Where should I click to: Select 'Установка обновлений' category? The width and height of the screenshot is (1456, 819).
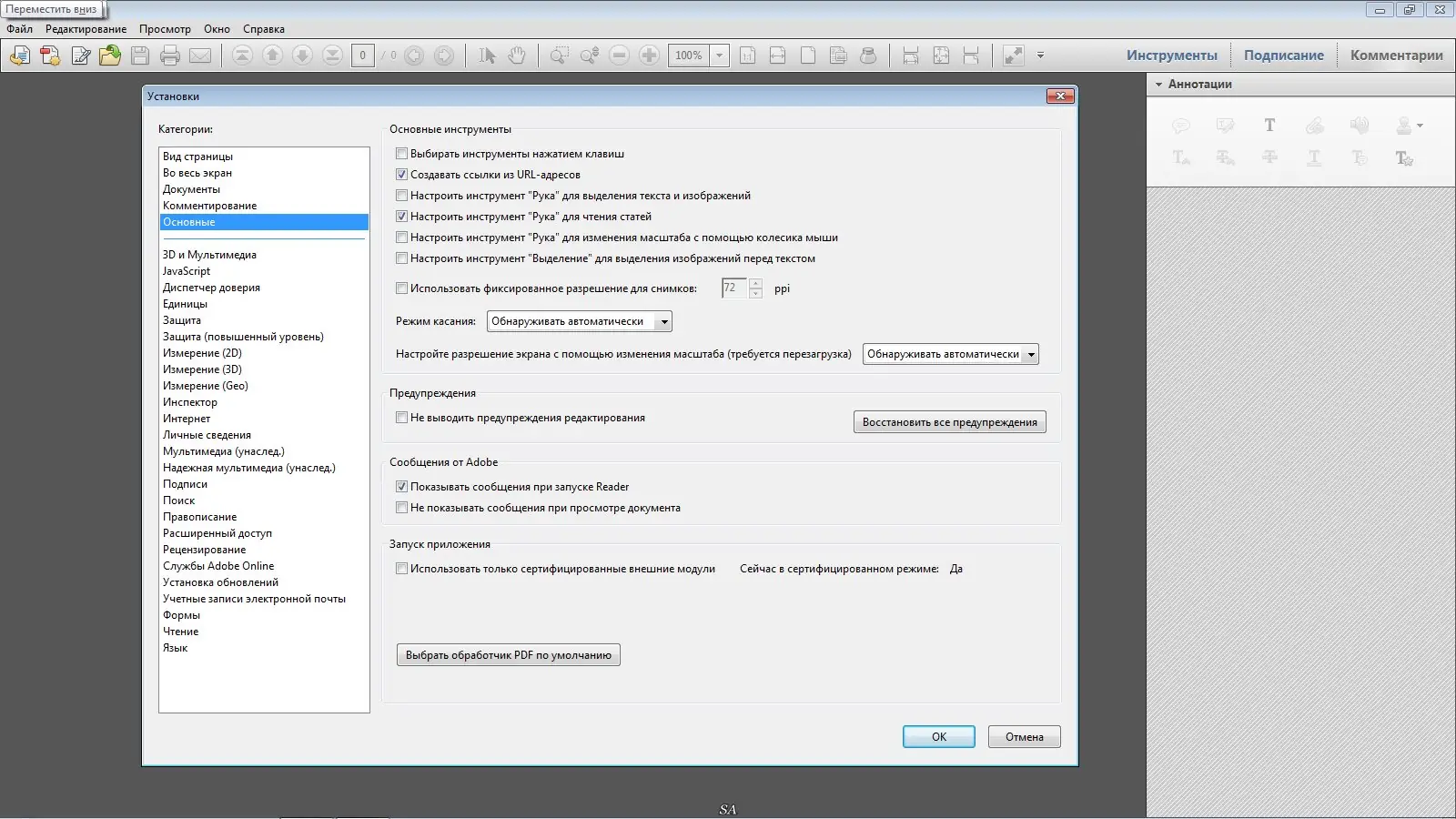tap(264, 582)
